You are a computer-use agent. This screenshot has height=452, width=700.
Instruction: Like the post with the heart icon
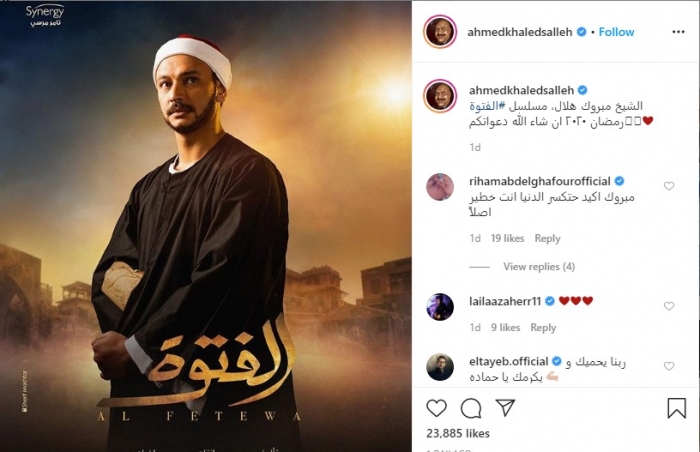tap(436, 408)
